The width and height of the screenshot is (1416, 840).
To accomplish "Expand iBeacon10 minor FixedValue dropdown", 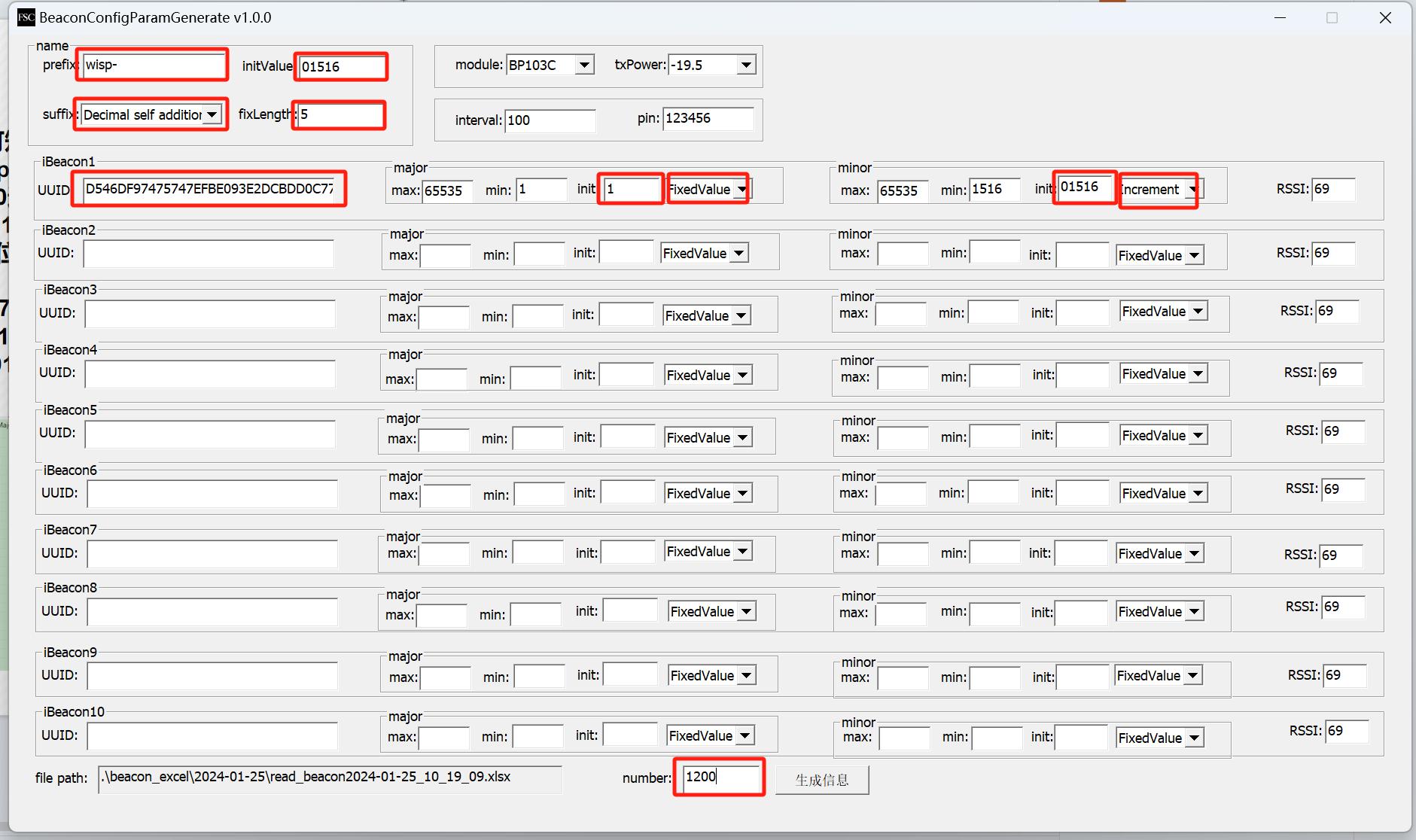I will point(1194,738).
